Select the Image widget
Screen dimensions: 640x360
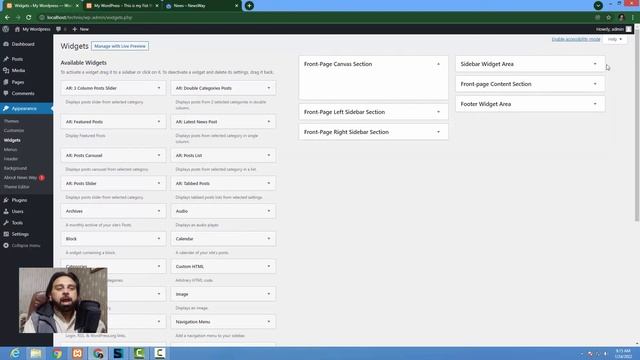coord(223,294)
